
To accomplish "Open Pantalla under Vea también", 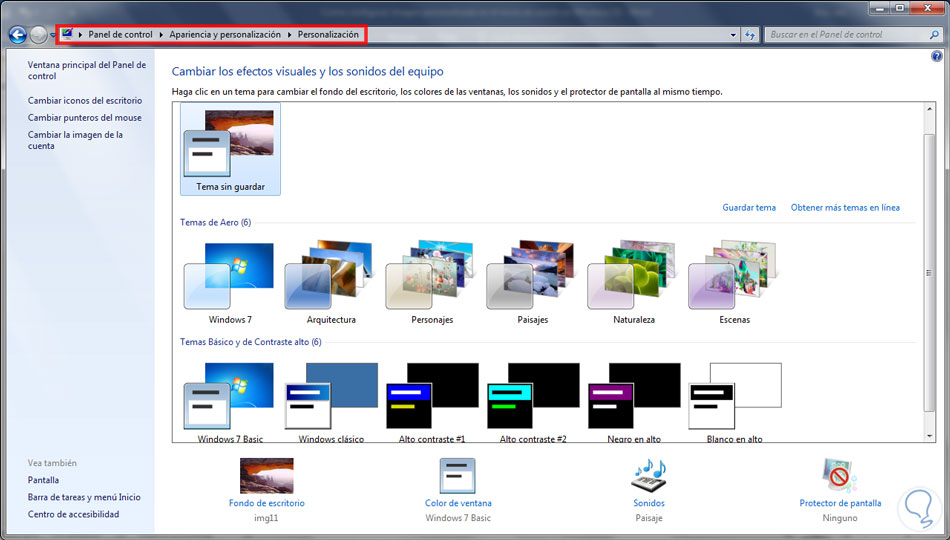I will 43,480.
